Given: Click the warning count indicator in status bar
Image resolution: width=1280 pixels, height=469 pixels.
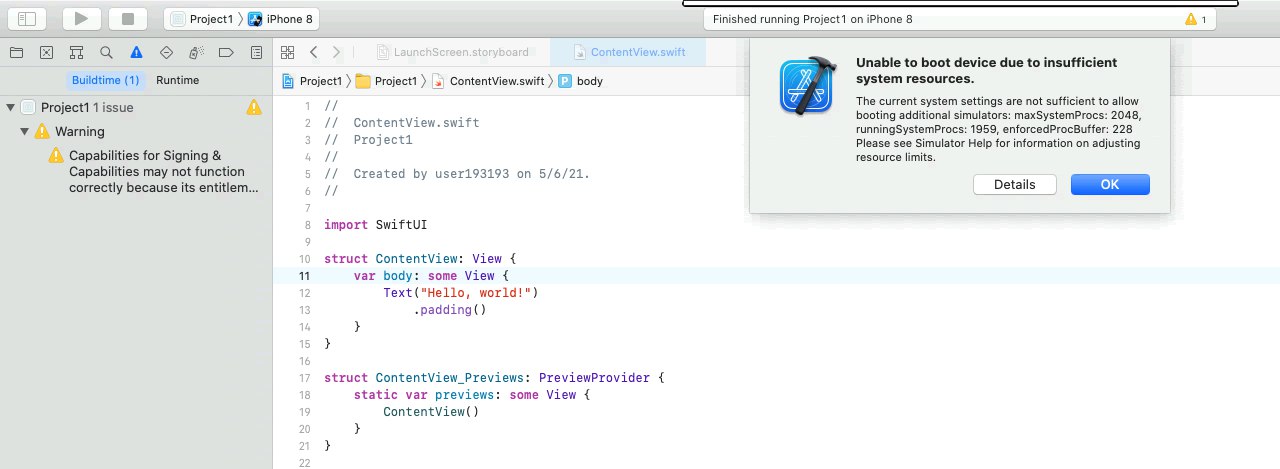Looking at the screenshot, I should pyautogui.click(x=1196, y=19).
